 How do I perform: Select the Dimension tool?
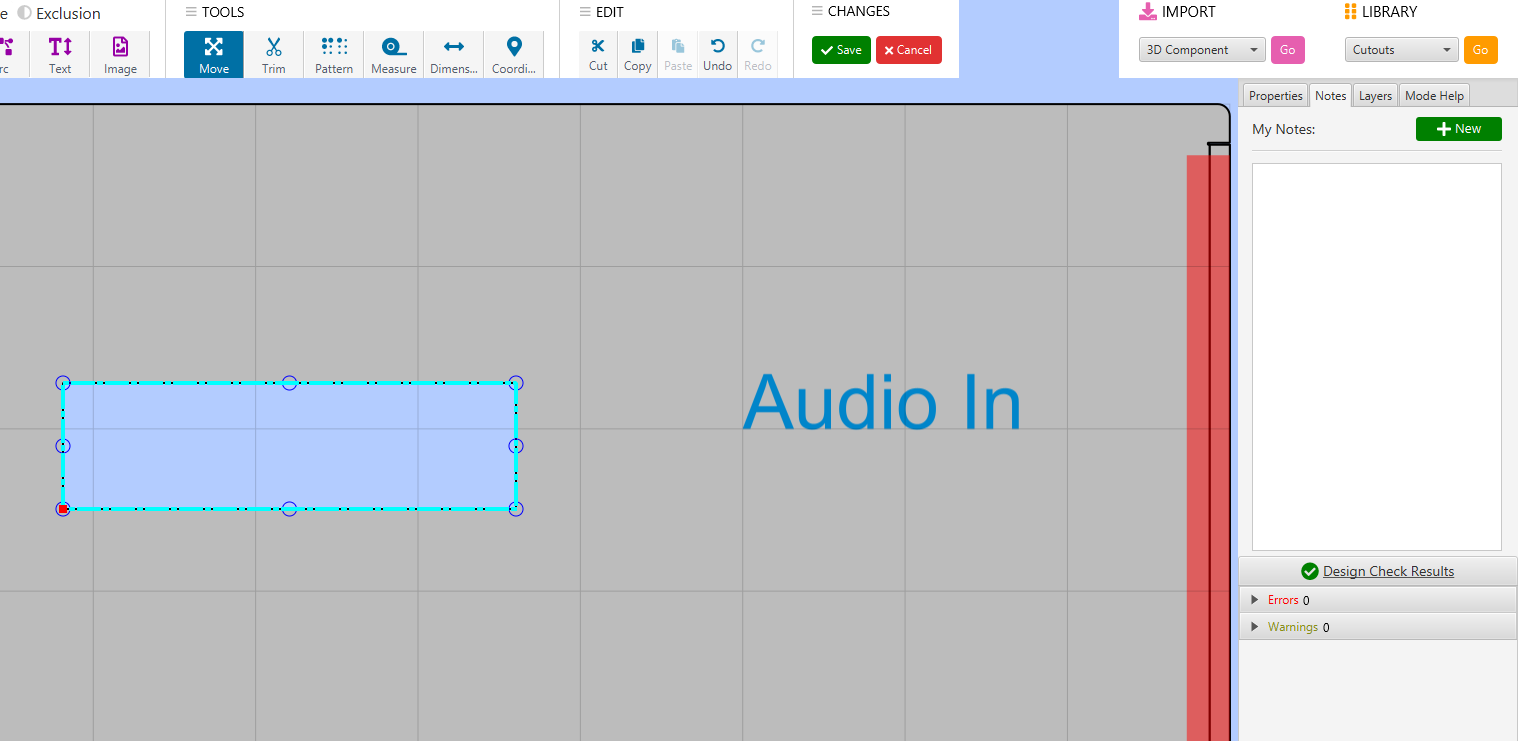click(453, 55)
